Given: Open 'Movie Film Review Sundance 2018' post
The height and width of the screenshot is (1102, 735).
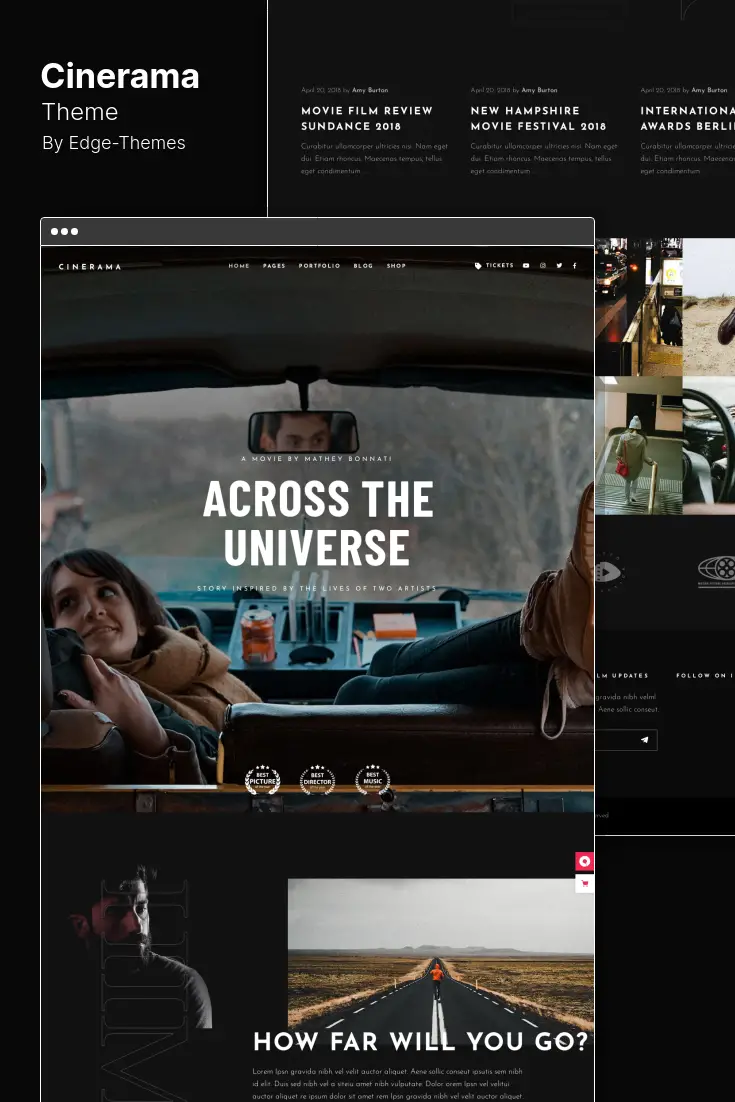Looking at the screenshot, I should [367, 118].
